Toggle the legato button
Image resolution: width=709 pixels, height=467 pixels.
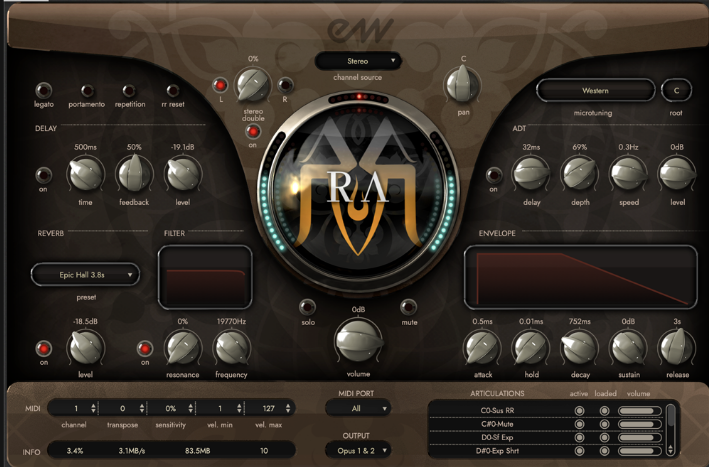point(44,89)
